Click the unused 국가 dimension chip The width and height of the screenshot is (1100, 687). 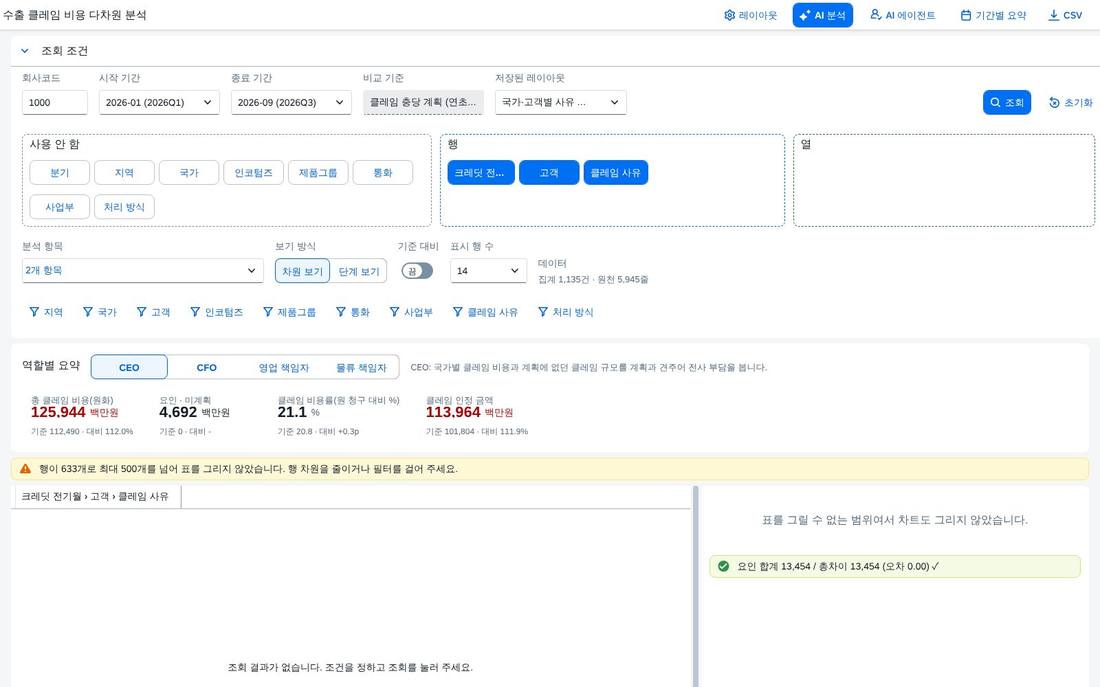point(189,173)
